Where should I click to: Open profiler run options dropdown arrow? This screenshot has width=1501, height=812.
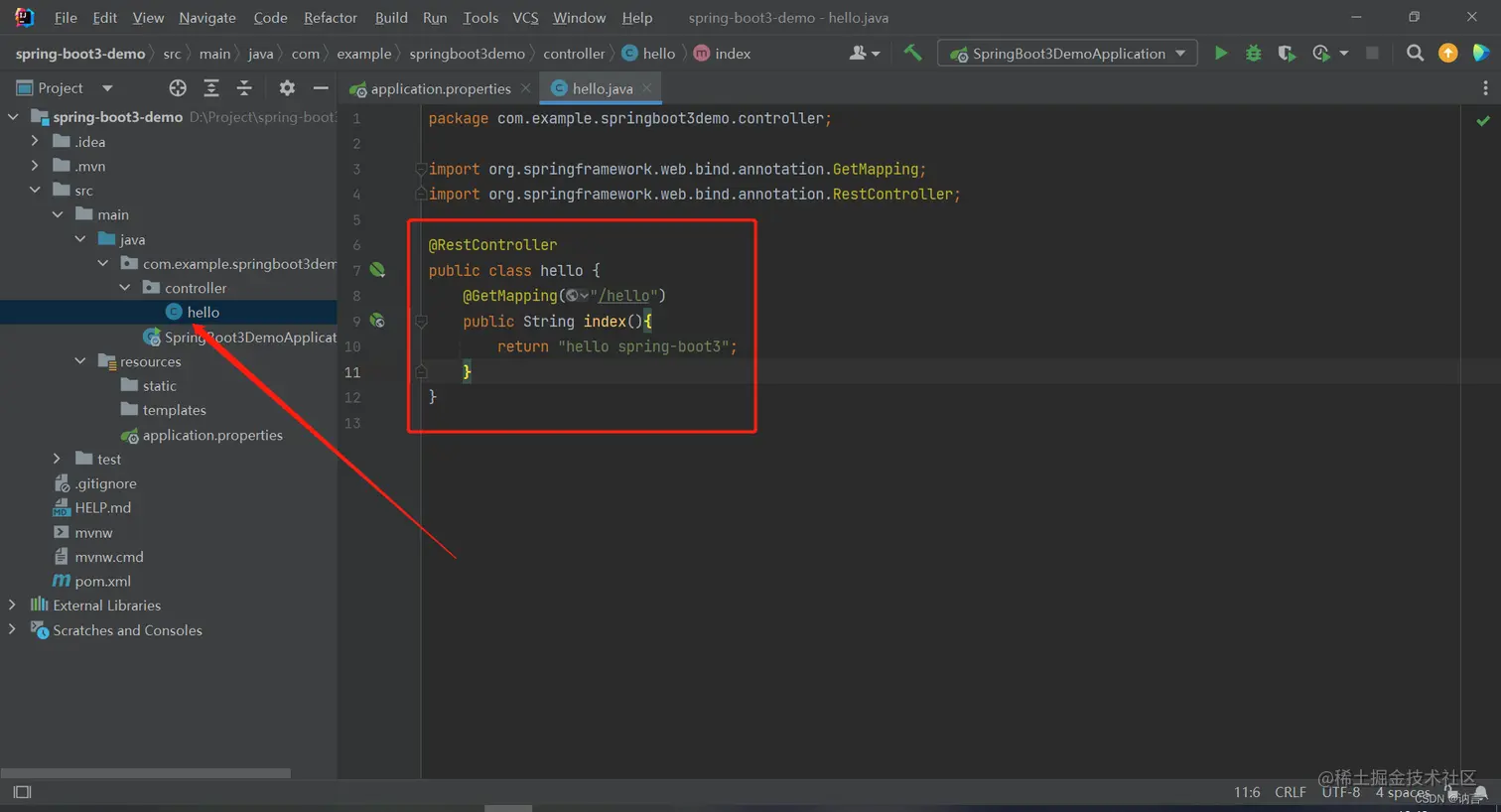point(1344,53)
